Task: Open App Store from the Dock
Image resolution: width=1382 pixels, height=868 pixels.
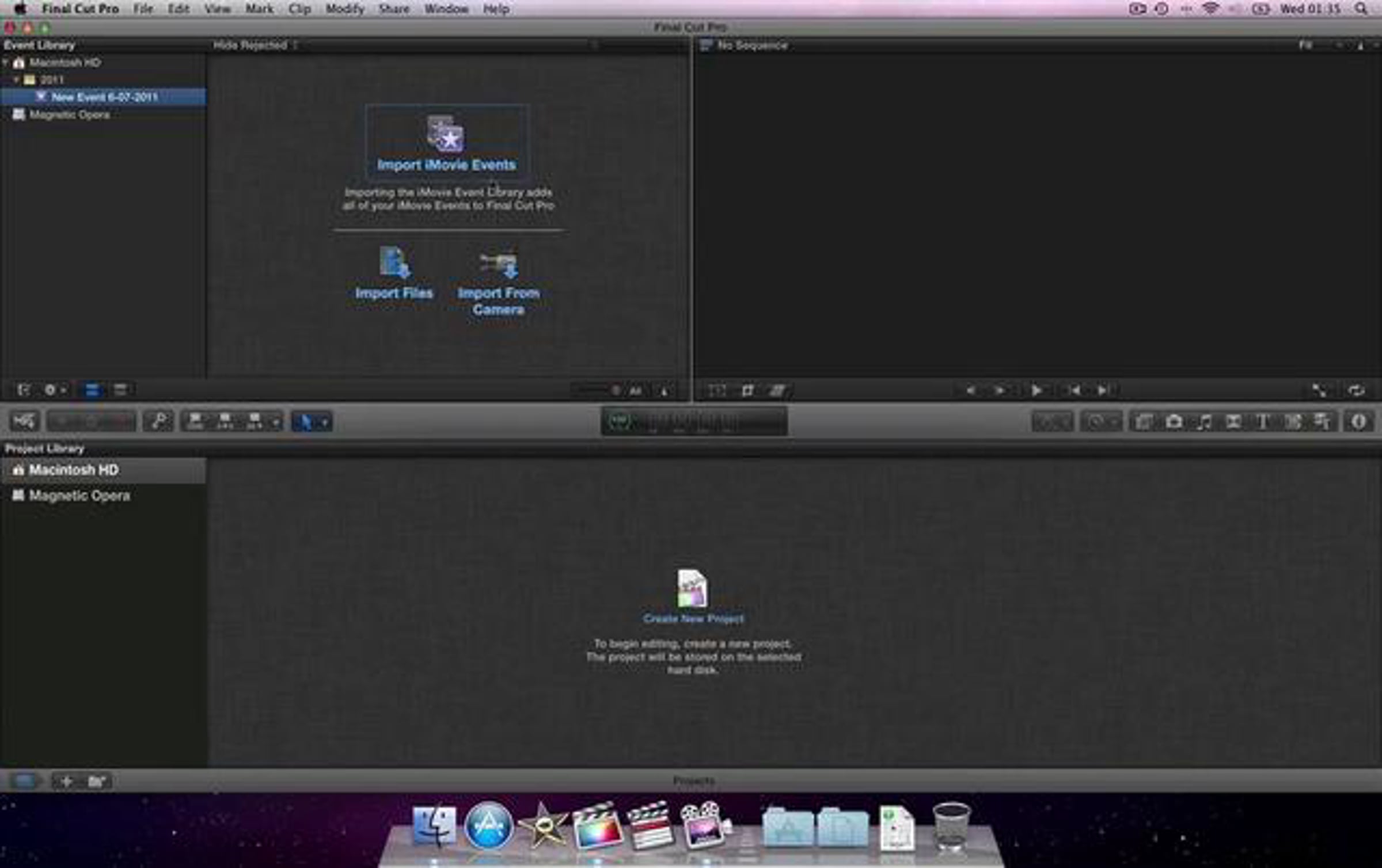Action: pos(488,826)
